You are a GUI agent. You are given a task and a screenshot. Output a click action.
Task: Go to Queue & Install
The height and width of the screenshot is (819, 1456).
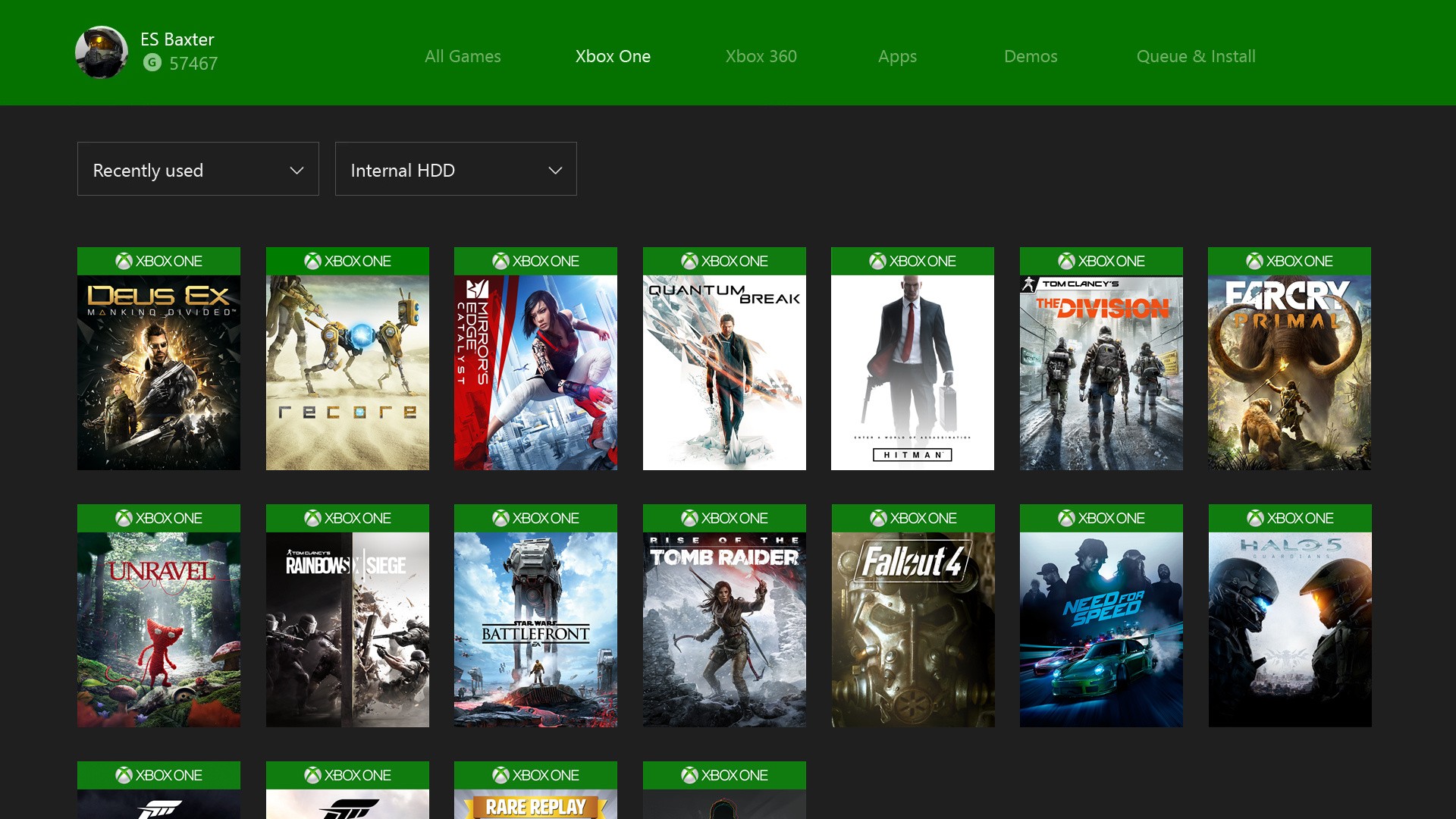click(x=1195, y=56)
